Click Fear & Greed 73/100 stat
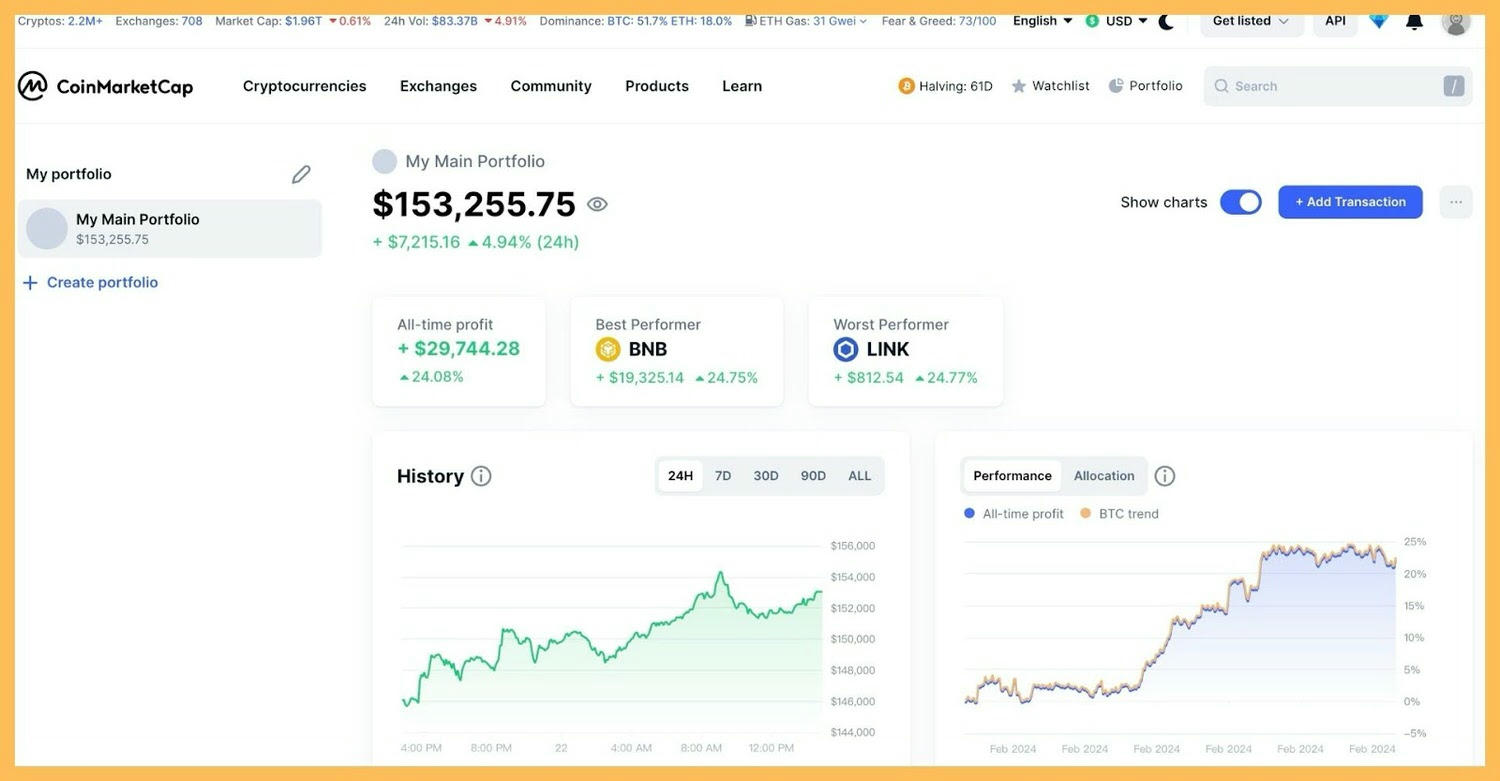 (939, 21)
